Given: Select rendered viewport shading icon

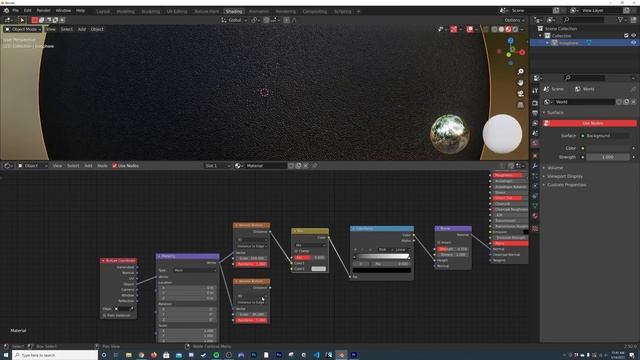Looking at the screenshot, I should click(515, 29).
